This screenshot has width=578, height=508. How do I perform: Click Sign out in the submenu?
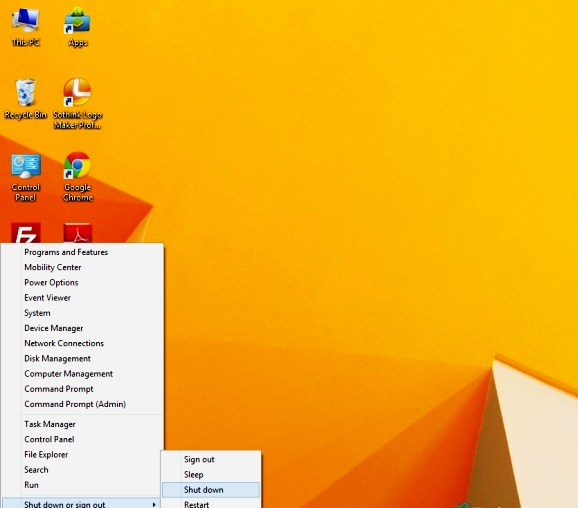point(211,459)
